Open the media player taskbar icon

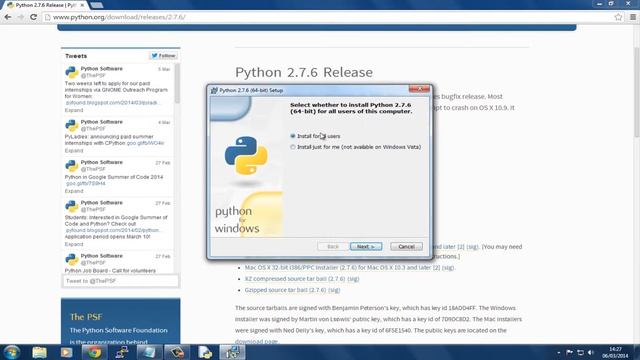[66, 352]
